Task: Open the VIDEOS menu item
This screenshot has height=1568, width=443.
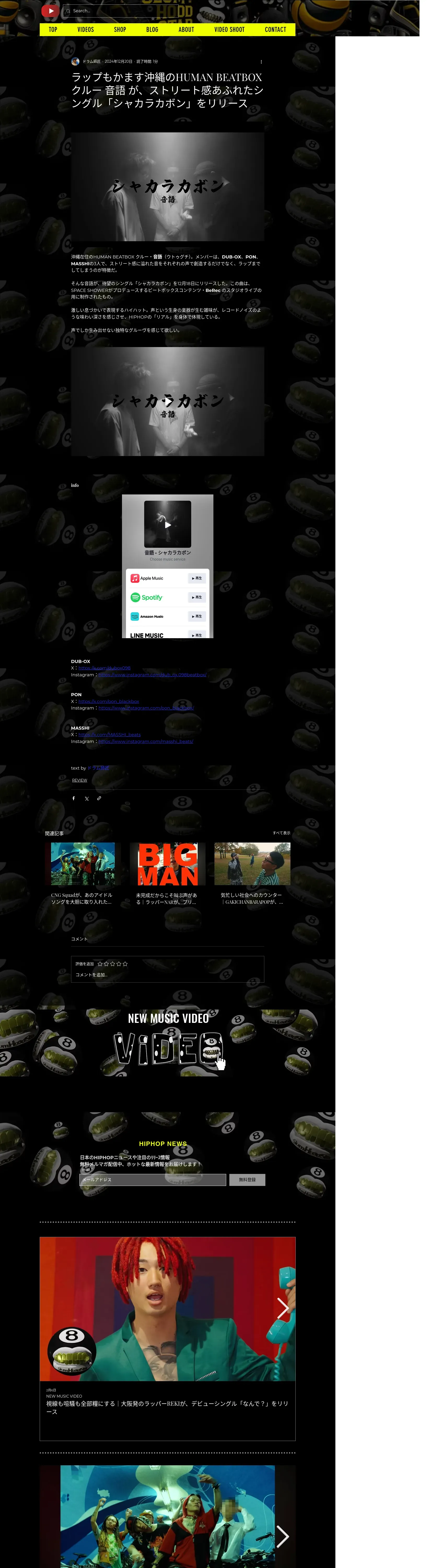Action: coord(86,29)
